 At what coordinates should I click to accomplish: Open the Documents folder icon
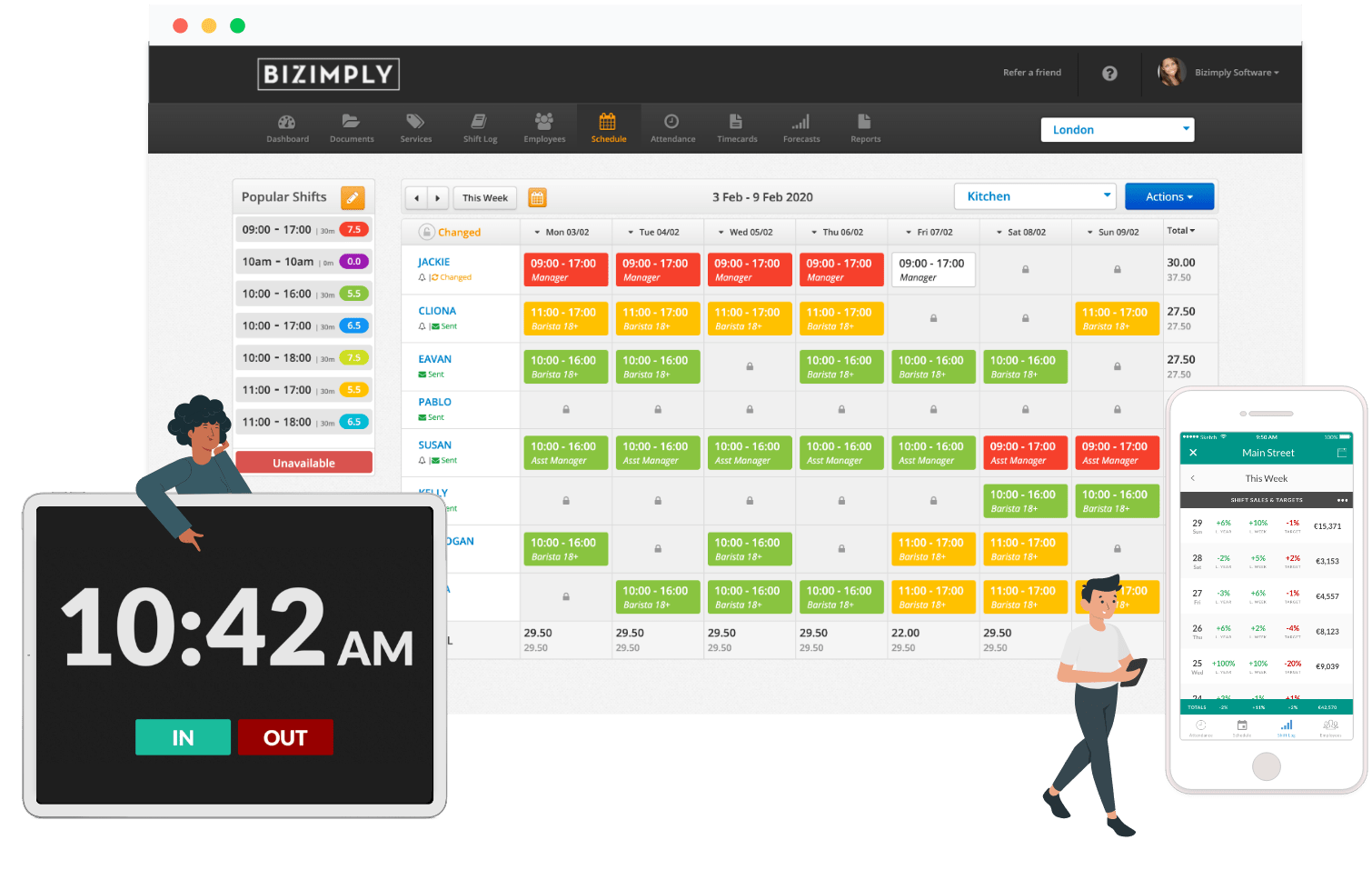351,121
